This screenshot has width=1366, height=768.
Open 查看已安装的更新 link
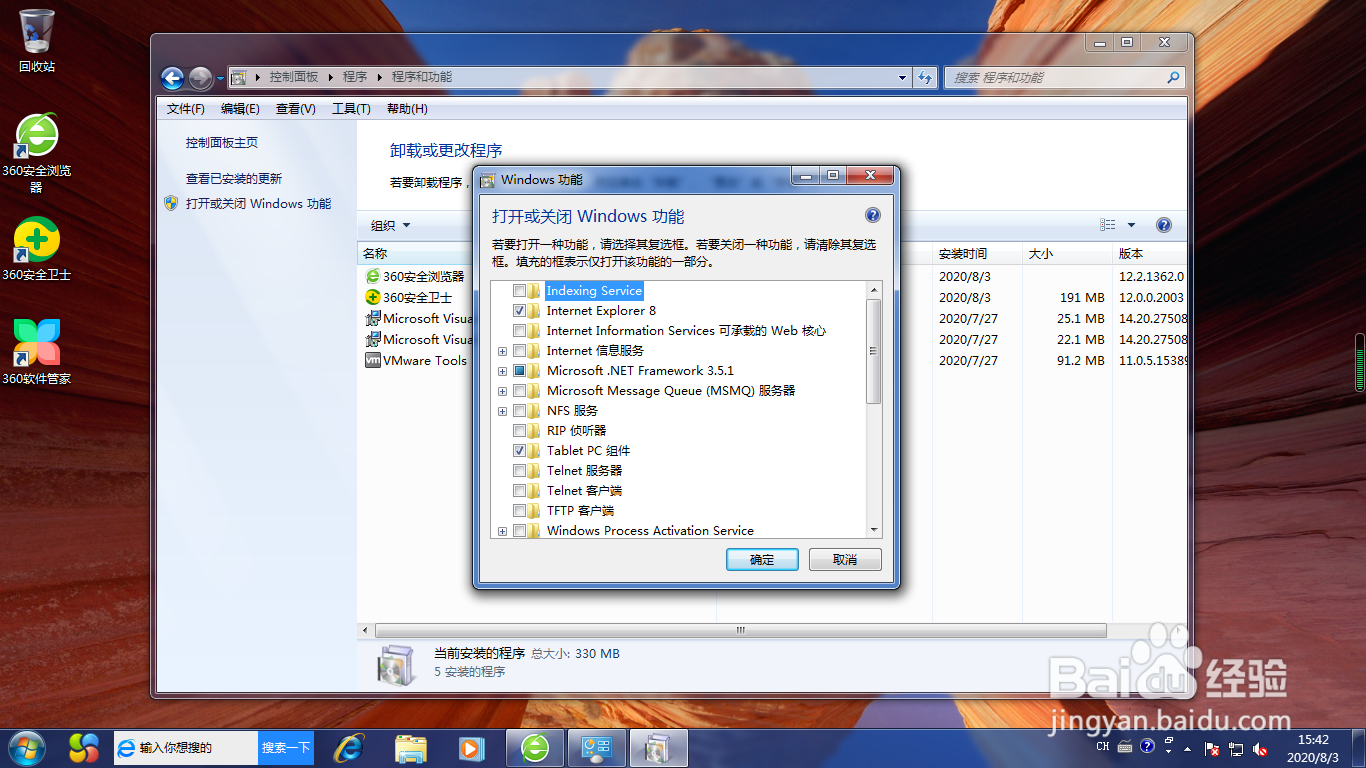[234, 179]
